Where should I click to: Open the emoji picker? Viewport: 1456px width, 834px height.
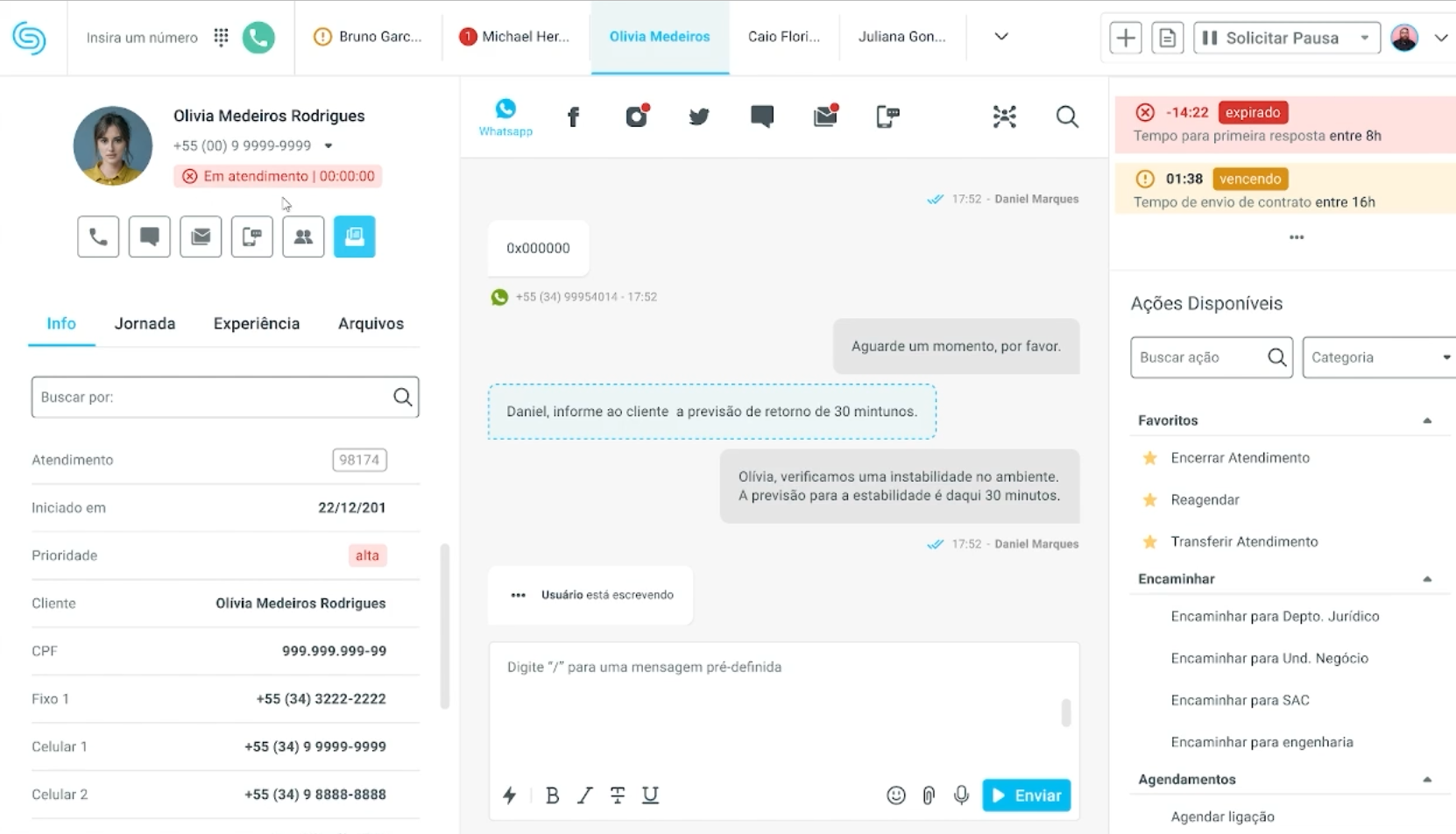pyautogui.click(x=895, y=795)
